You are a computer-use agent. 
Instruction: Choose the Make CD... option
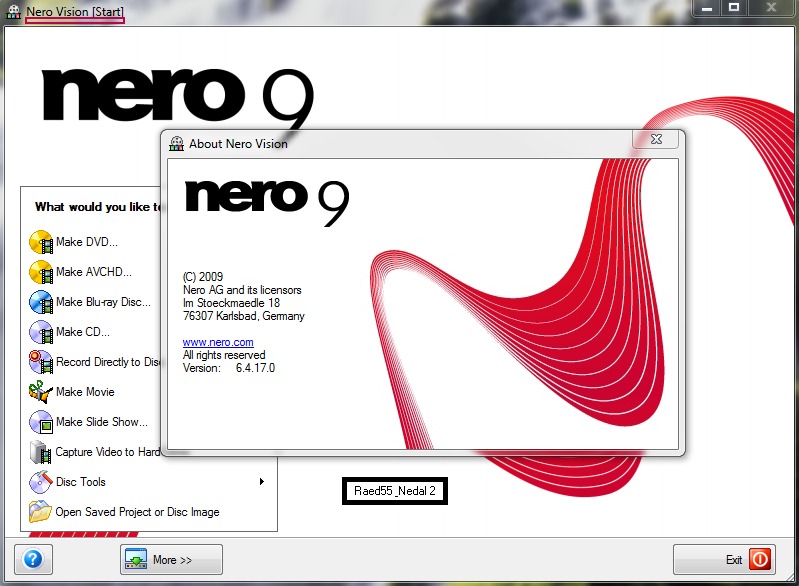click(x=83, y=332)
